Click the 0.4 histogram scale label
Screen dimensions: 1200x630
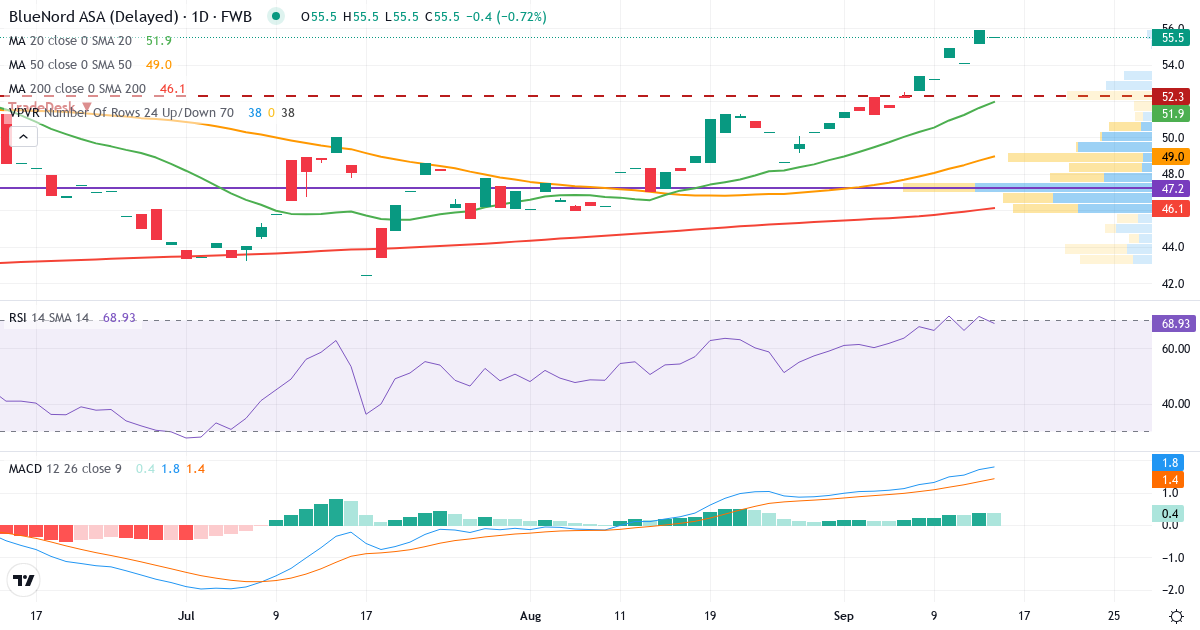1168,514
